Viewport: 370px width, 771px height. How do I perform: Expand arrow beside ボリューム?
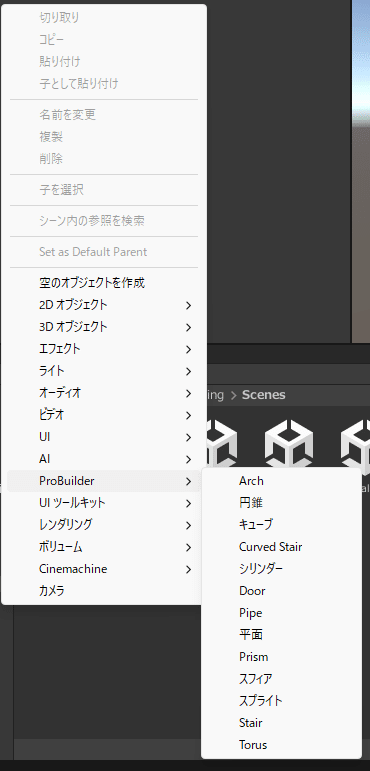pos(188,548)
